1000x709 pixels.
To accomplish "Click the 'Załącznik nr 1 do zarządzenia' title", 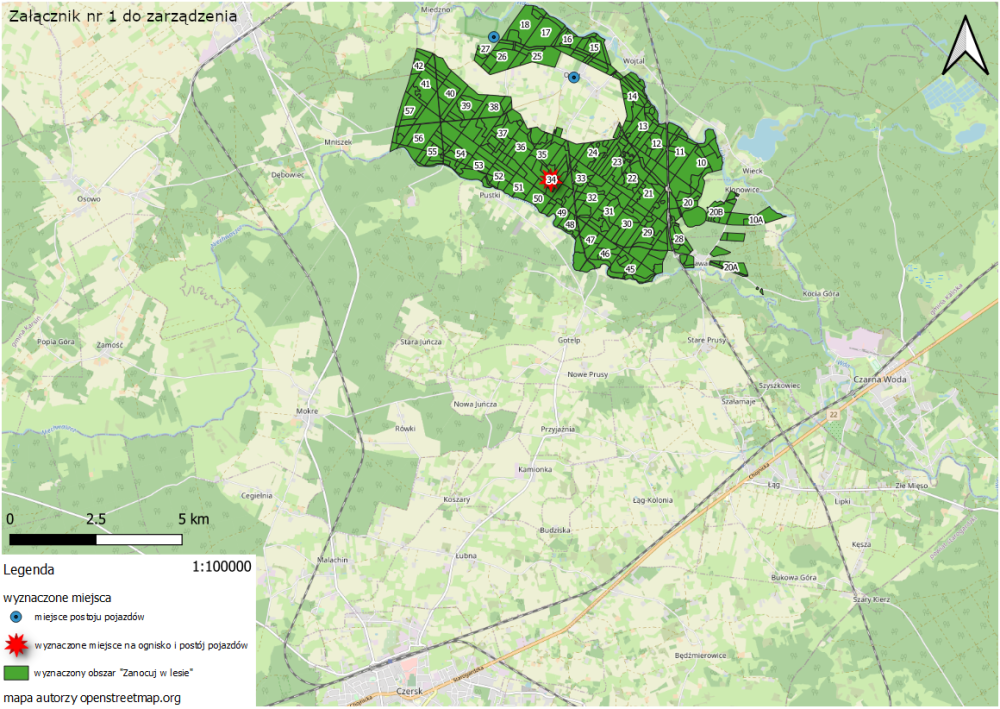I will [123, 15].
